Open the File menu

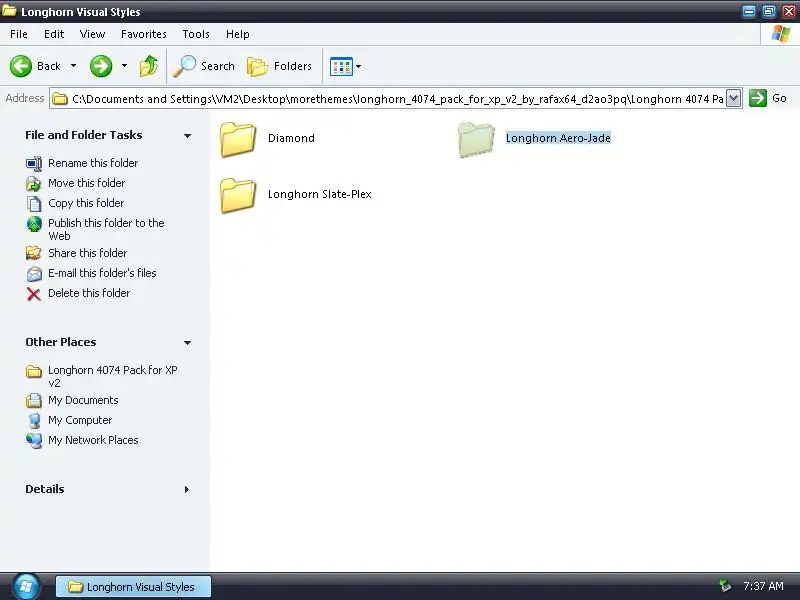click(19, 34)
